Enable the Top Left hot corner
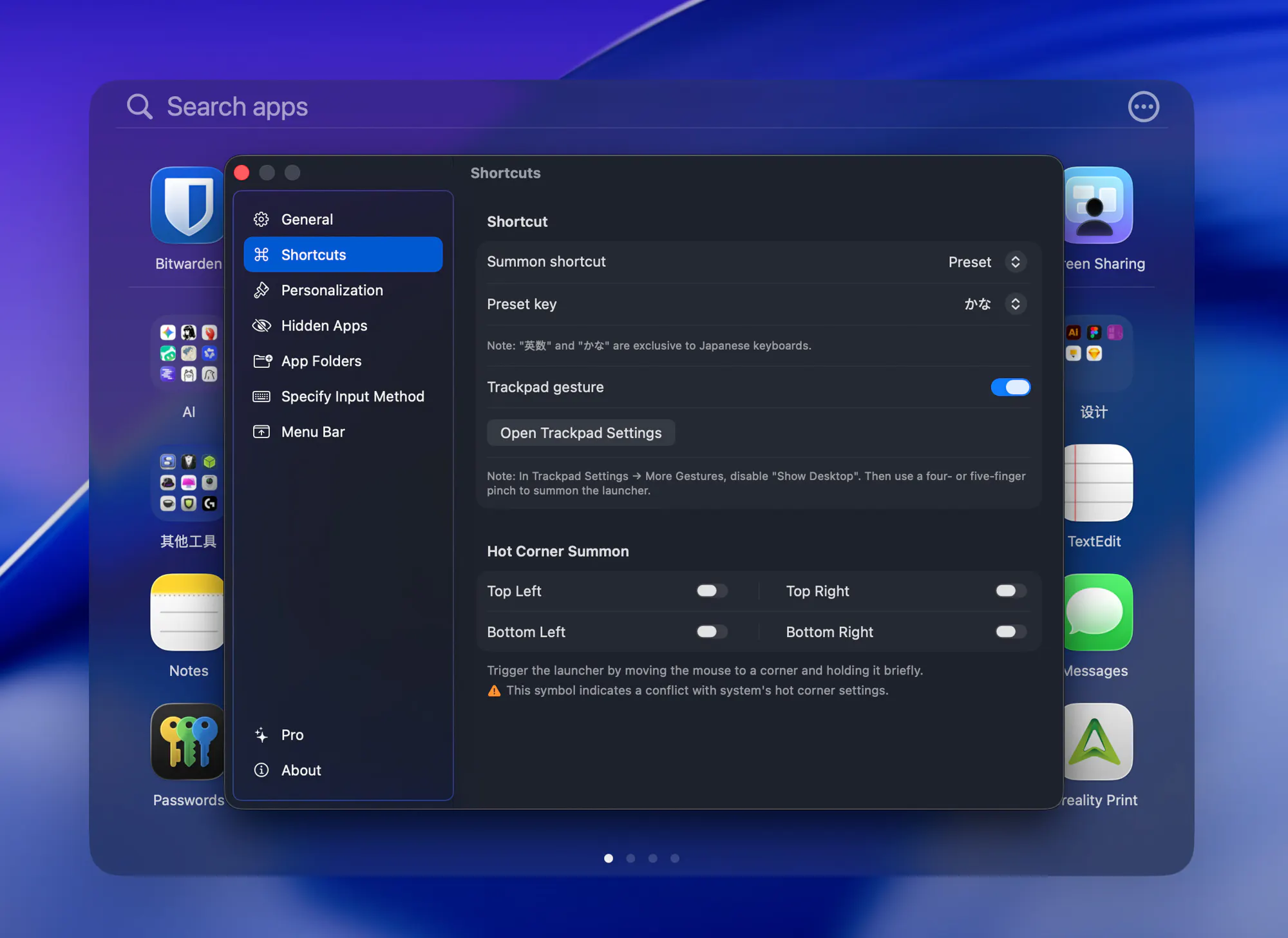Viewport: 1288px width, 938px height. [x=712, y=591]
